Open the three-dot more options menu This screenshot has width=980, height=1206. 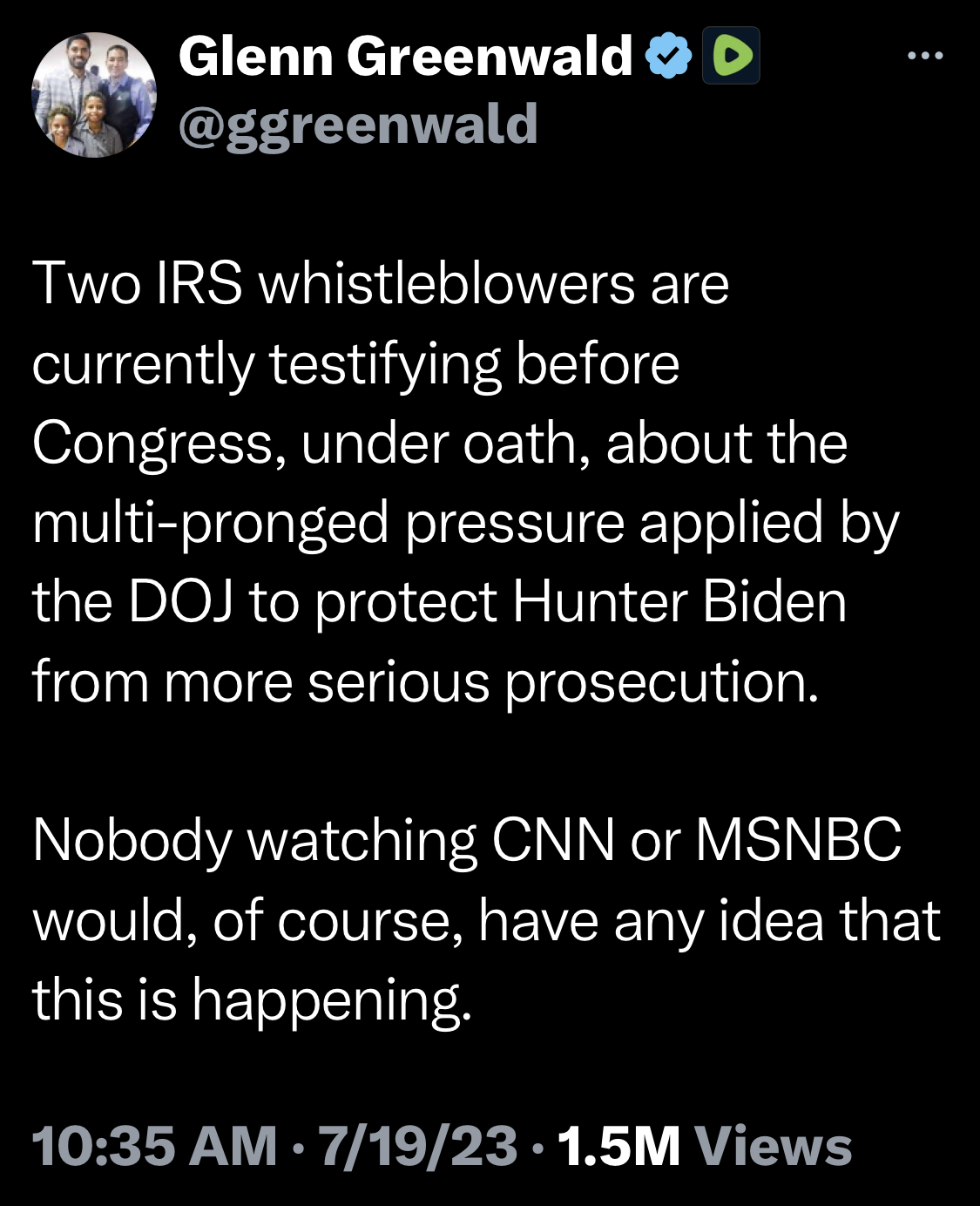point(924,56)
